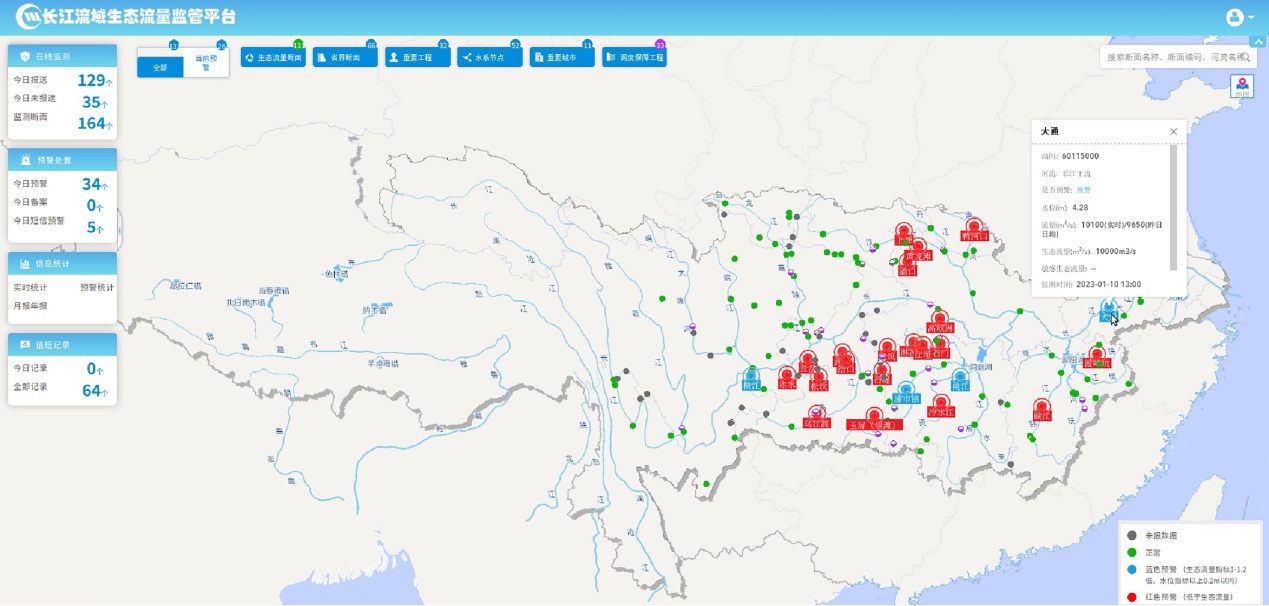This screenshot has height=606, width=1269.
Task: Toggle the 重要城市 layer button
Action: point(561,58)
